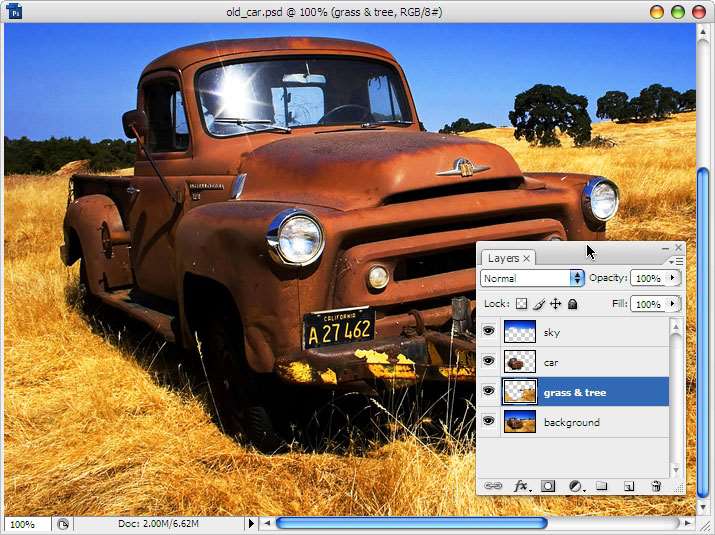
Task: Click the car layer thumbnail
Action: click(520, 362)
